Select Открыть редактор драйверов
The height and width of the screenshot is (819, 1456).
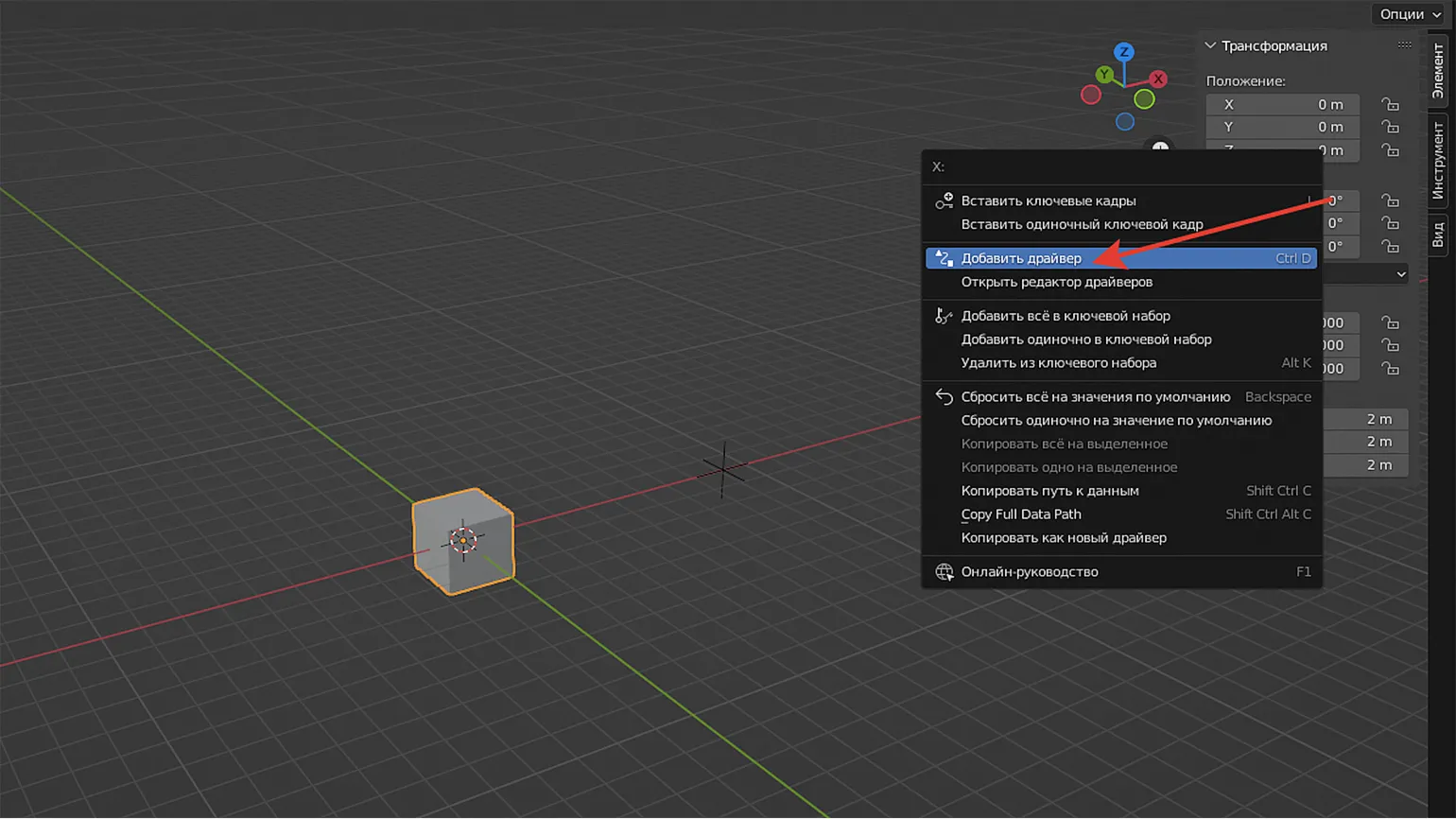coord(1056,282)
